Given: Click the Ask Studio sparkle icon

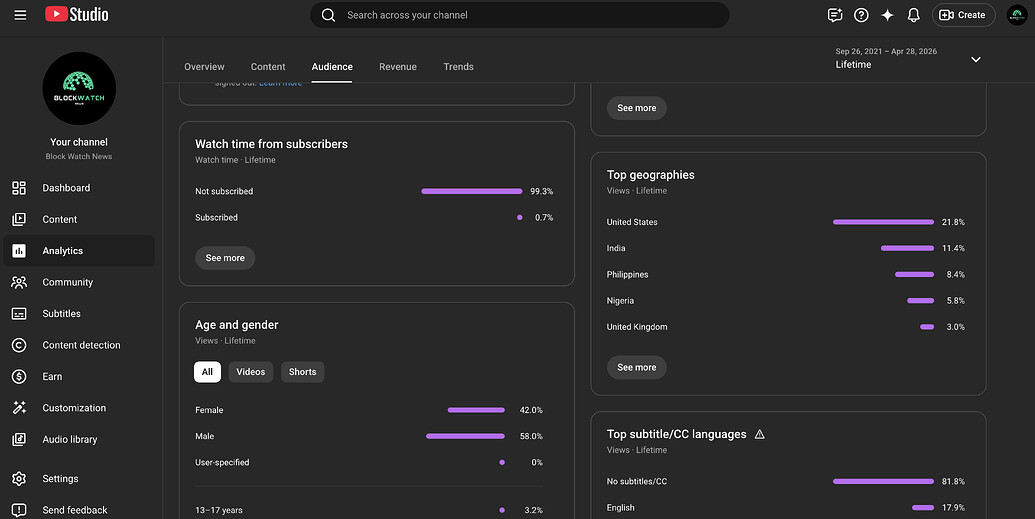Looking at the screenshot, I should pos(888,15).
